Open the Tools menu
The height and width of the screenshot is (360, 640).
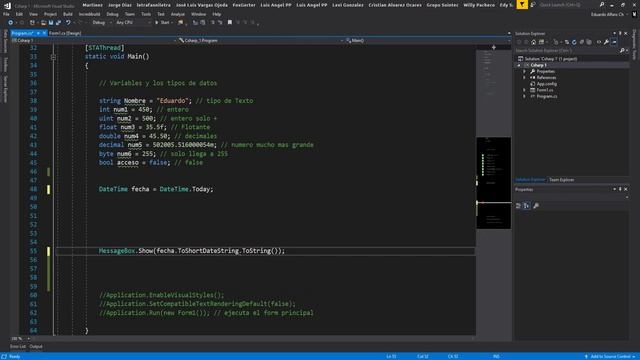pyautogui.click(x=146, y=14)
